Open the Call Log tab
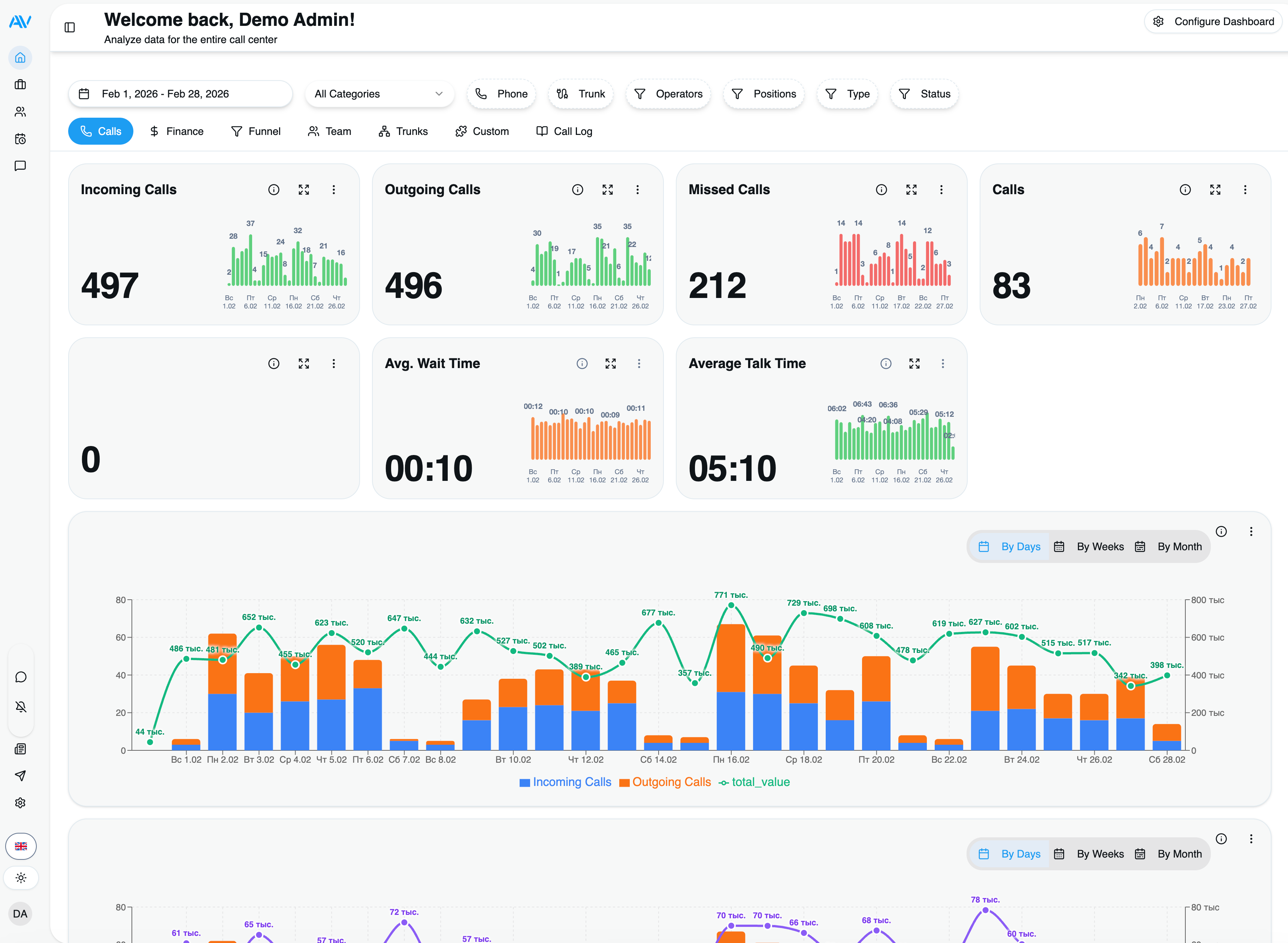Viewport: 1288px width, 943px height. click(x=564, y=131)
